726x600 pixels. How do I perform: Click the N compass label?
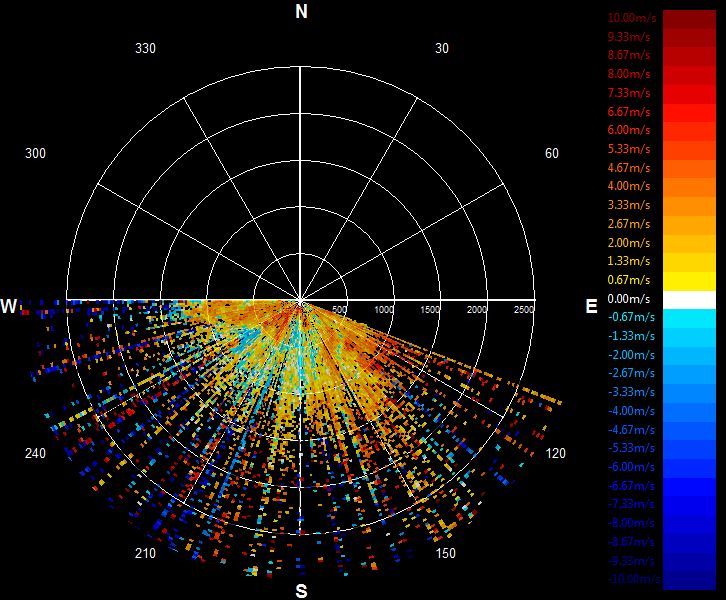tap(301, 12)
